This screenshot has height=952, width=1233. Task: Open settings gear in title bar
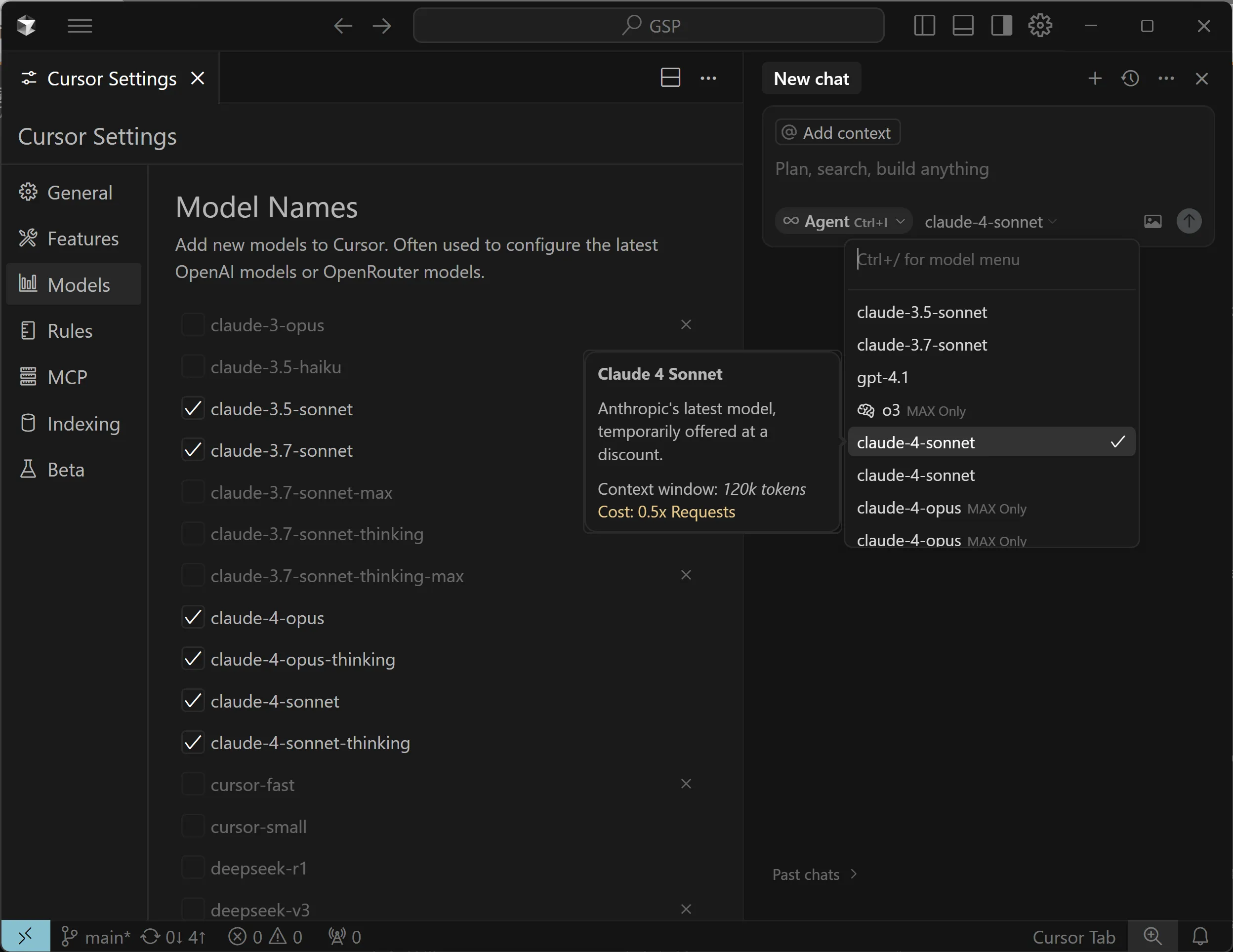click(x=1039, y=26)
